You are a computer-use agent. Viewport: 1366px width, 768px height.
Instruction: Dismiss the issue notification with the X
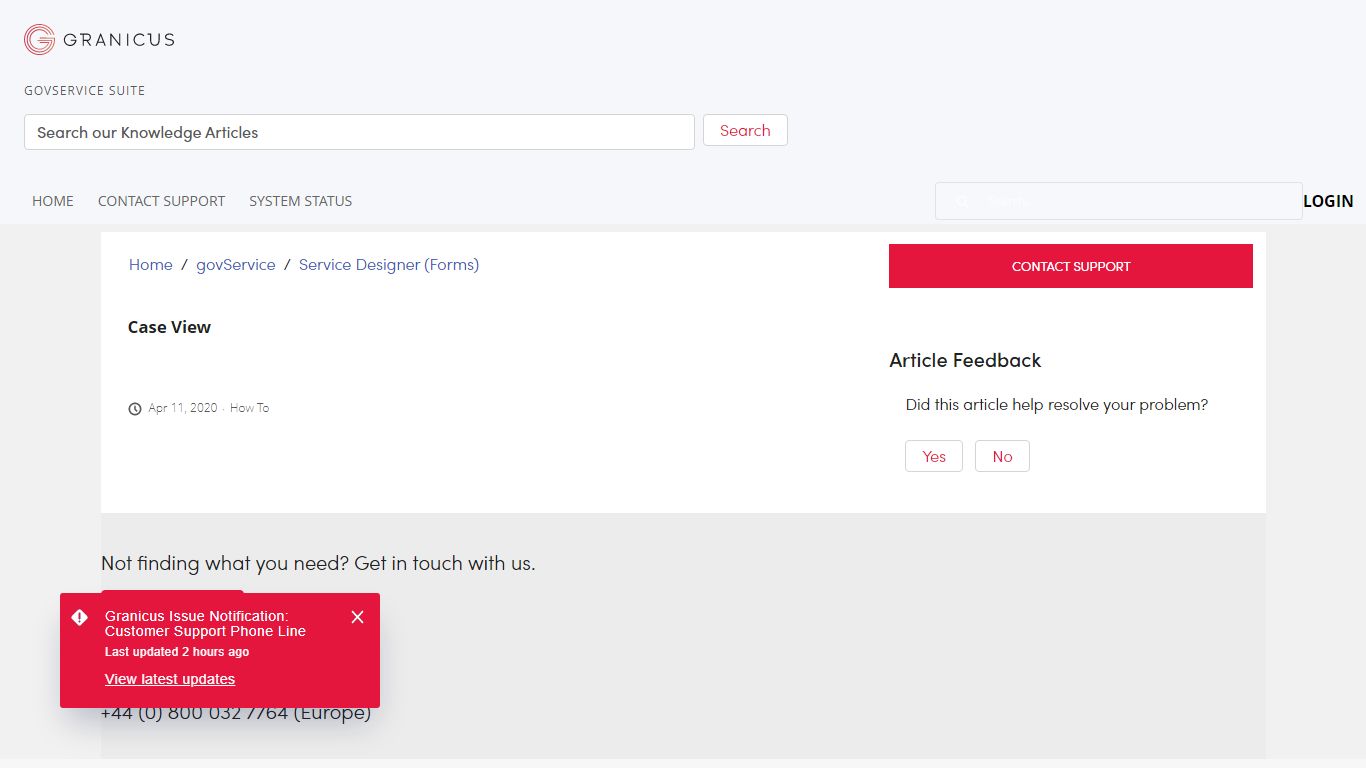click(x=357, y=617)
